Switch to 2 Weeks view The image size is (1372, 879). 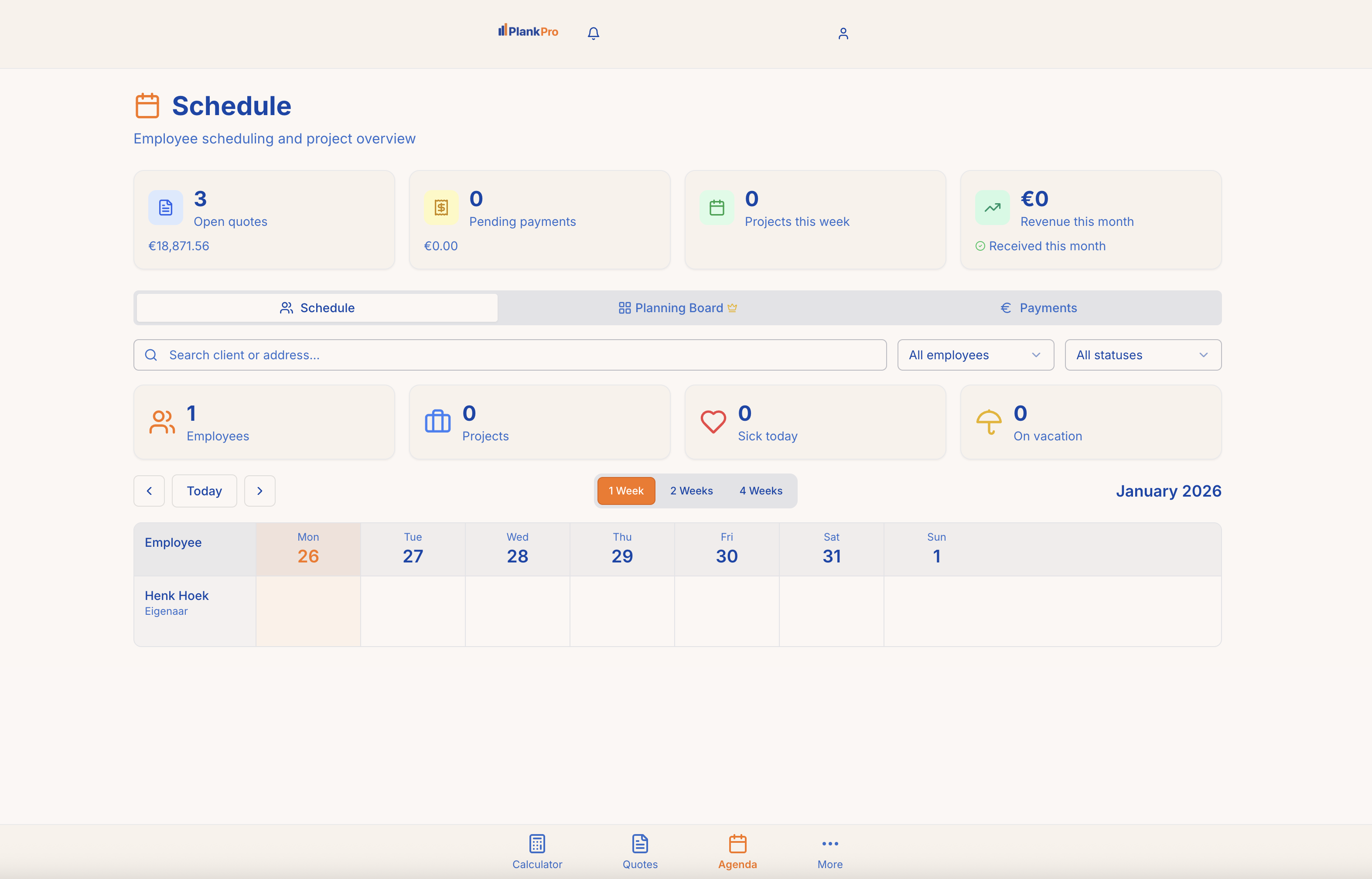click(691, 491)
